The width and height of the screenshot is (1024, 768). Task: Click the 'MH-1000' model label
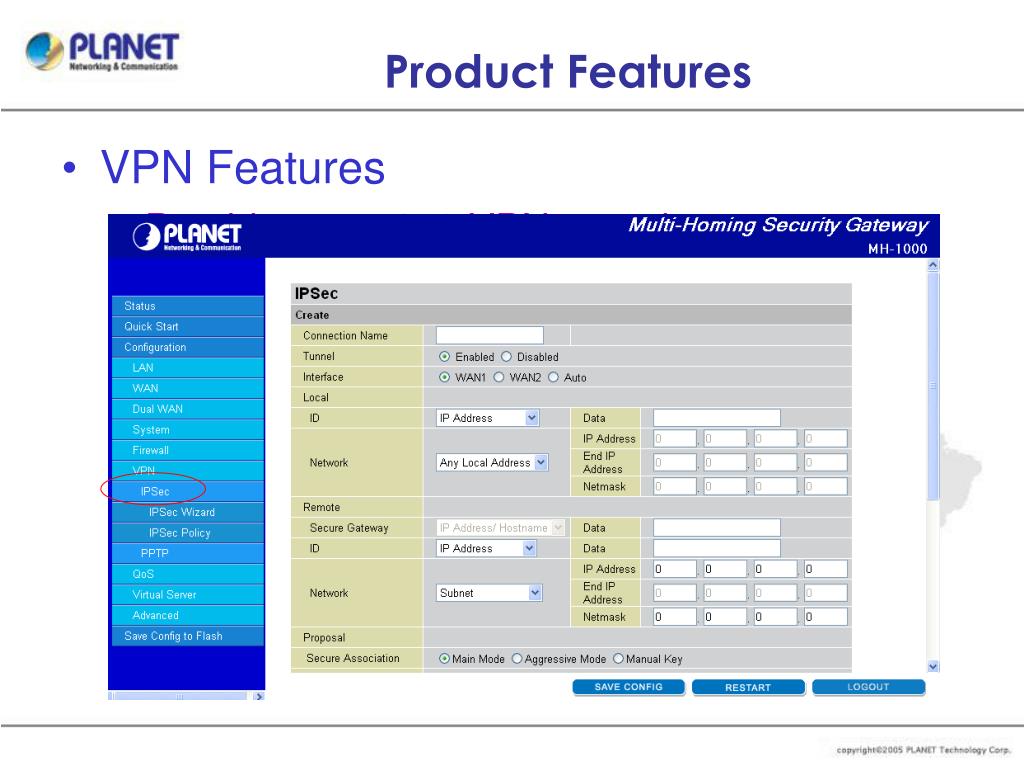897,249
